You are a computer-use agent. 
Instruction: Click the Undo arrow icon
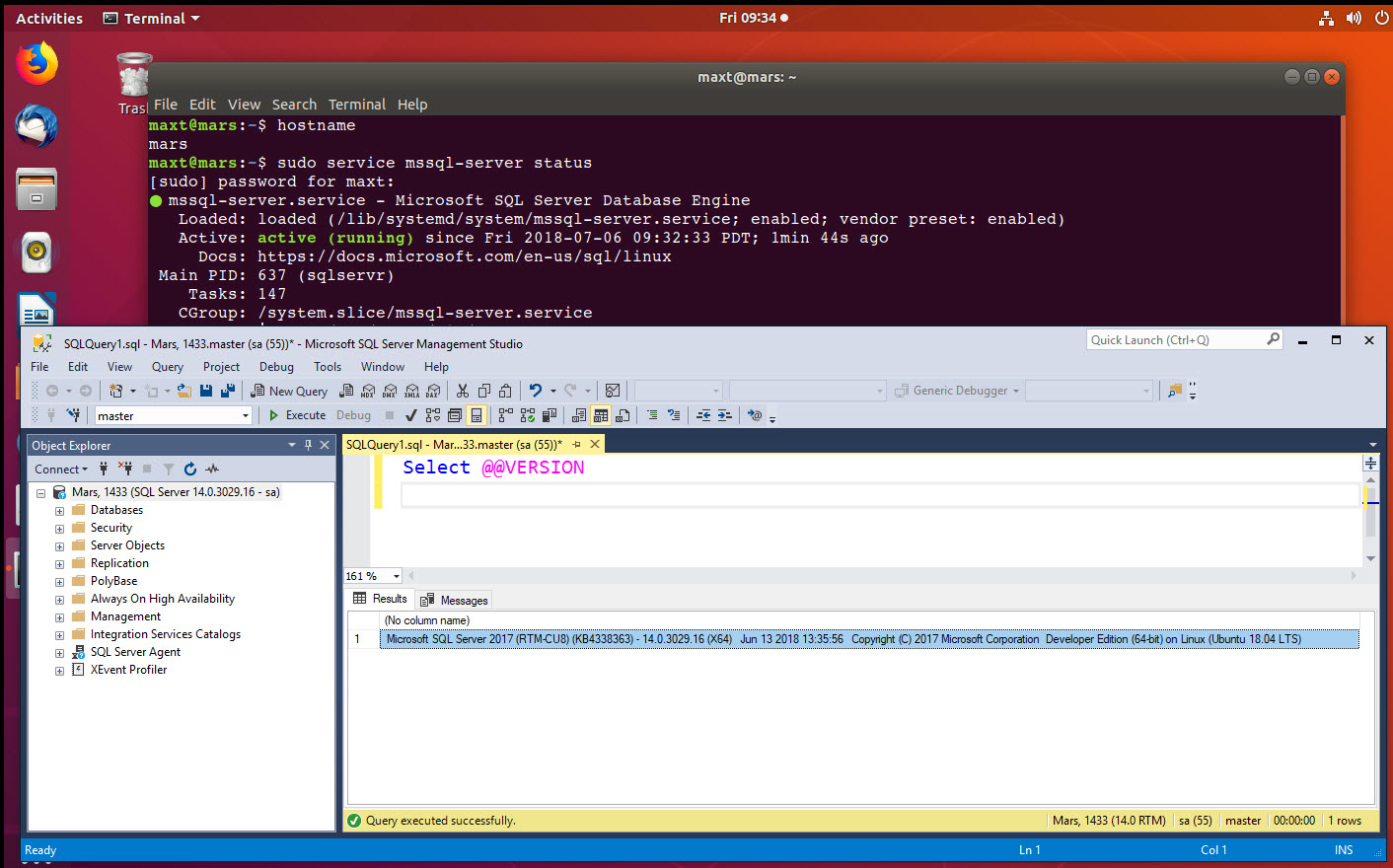click(535, 391)
